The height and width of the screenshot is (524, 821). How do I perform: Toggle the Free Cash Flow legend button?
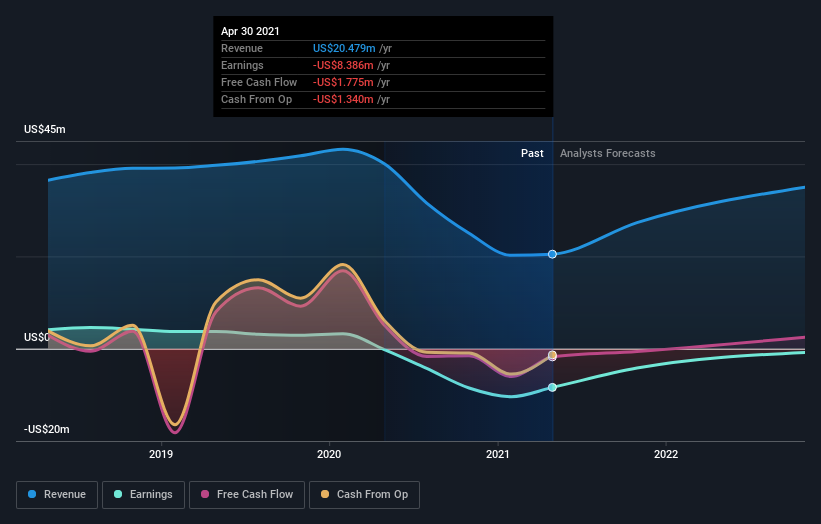point(247,495)
